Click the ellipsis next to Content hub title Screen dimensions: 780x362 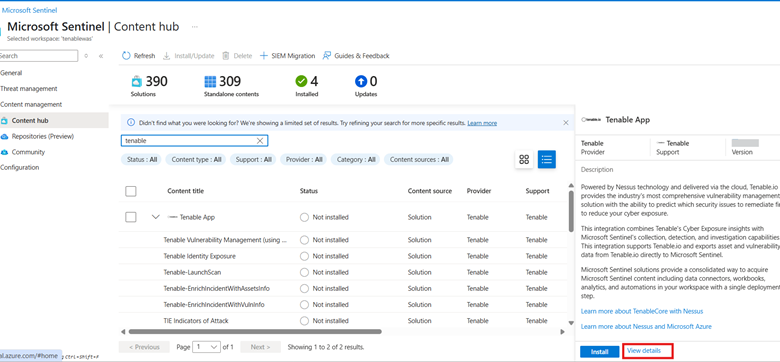[x=195, y=27]
